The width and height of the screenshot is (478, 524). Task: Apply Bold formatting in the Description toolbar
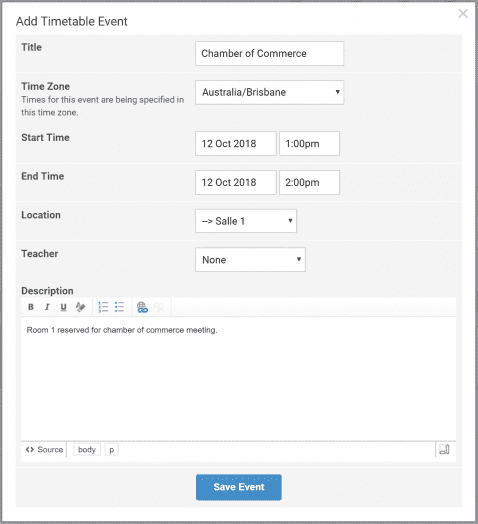coord(31,307)
